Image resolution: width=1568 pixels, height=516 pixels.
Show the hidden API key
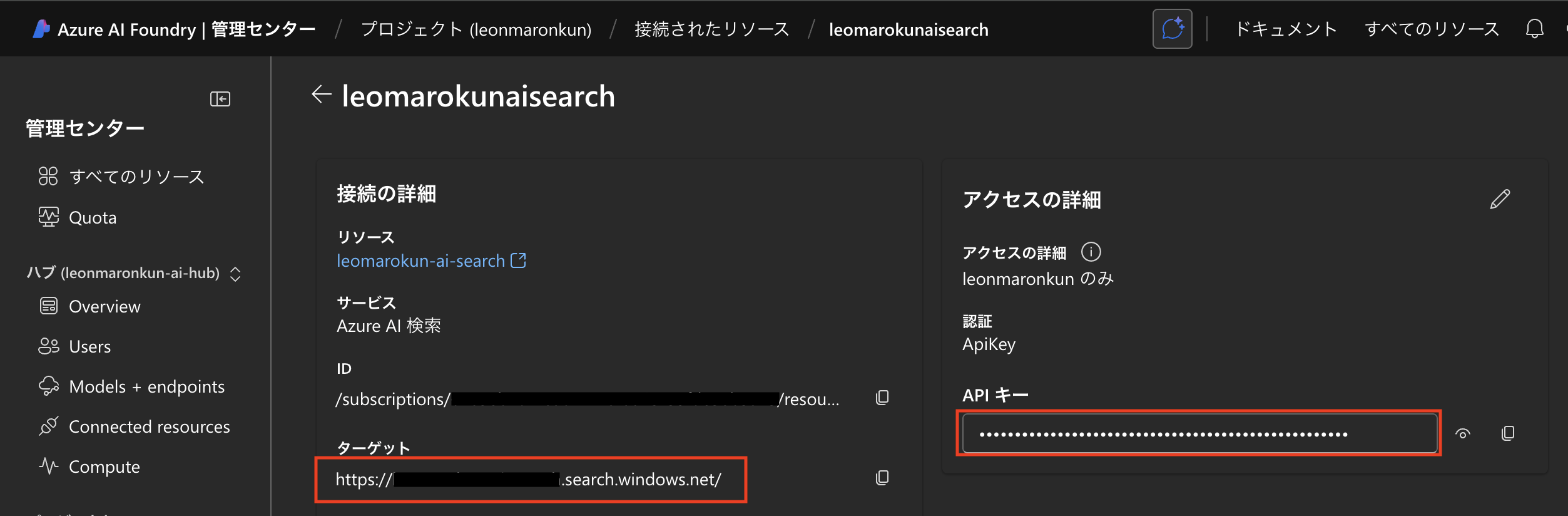(1463, 433)
